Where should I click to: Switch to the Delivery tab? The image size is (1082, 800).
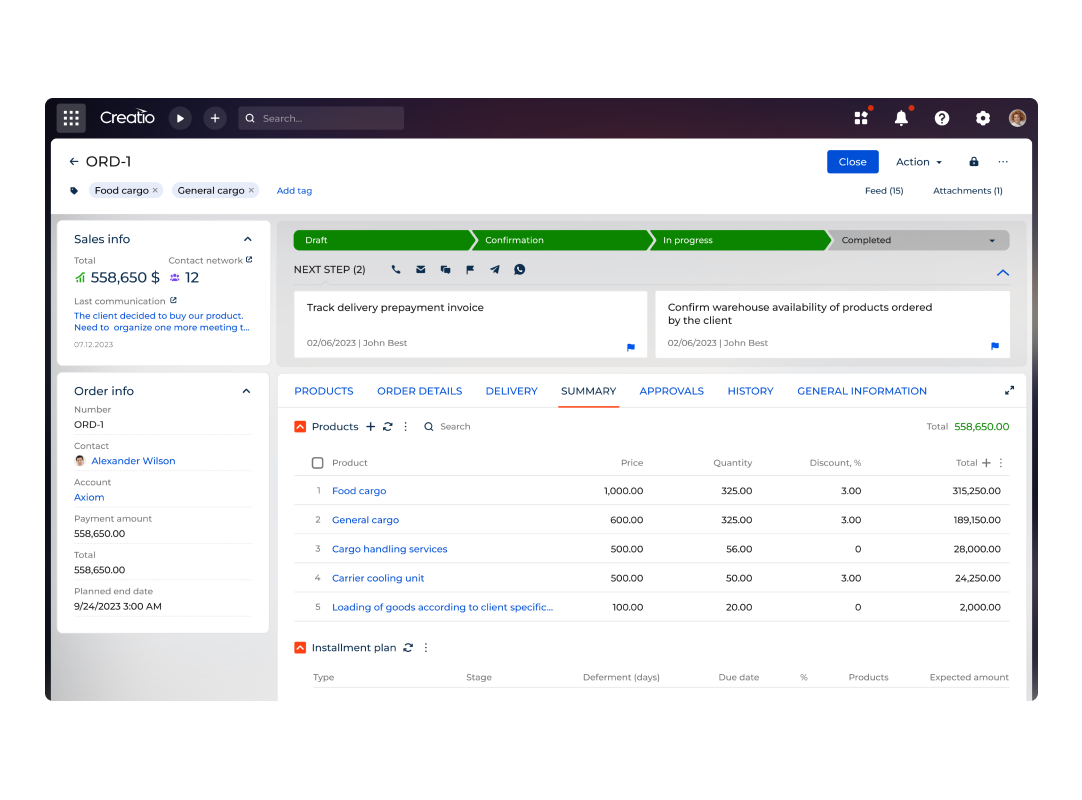(511, 391)
